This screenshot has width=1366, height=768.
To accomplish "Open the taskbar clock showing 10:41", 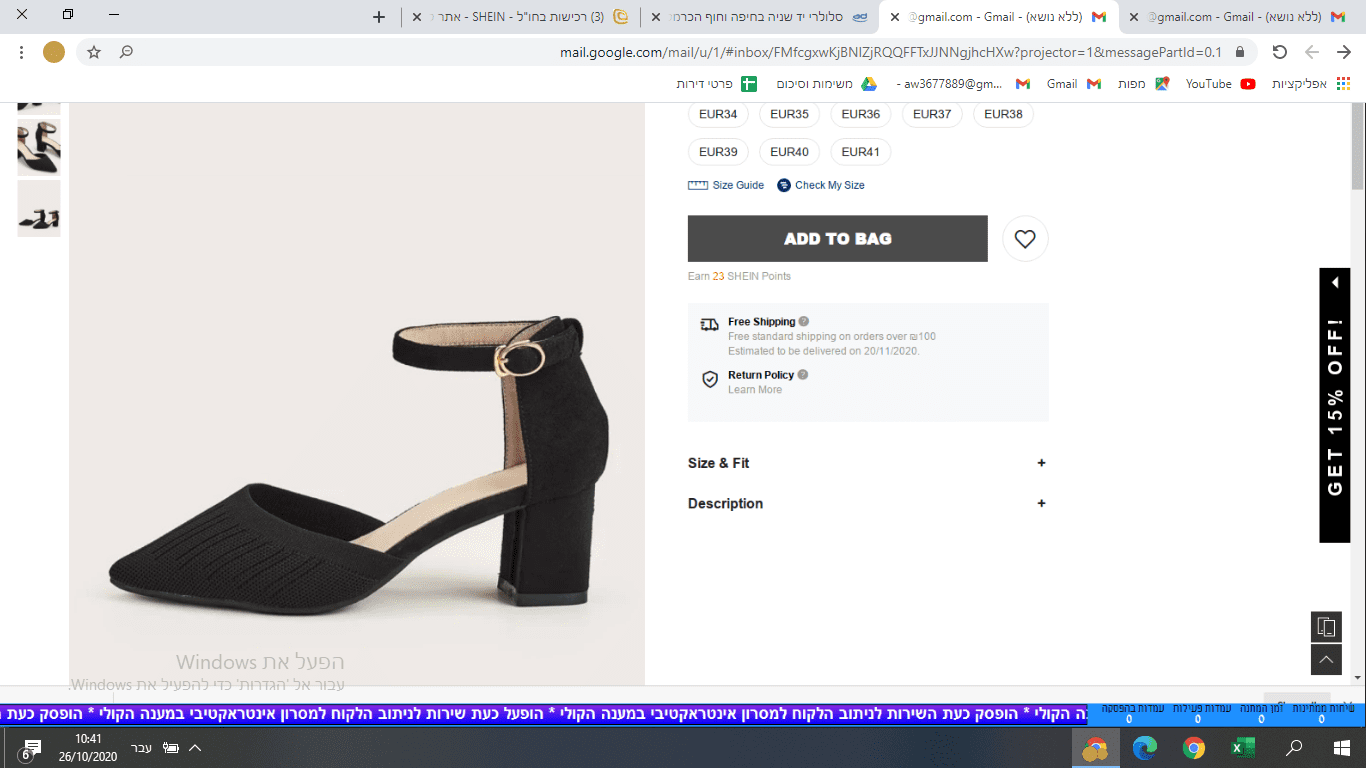I will [88, 747].
